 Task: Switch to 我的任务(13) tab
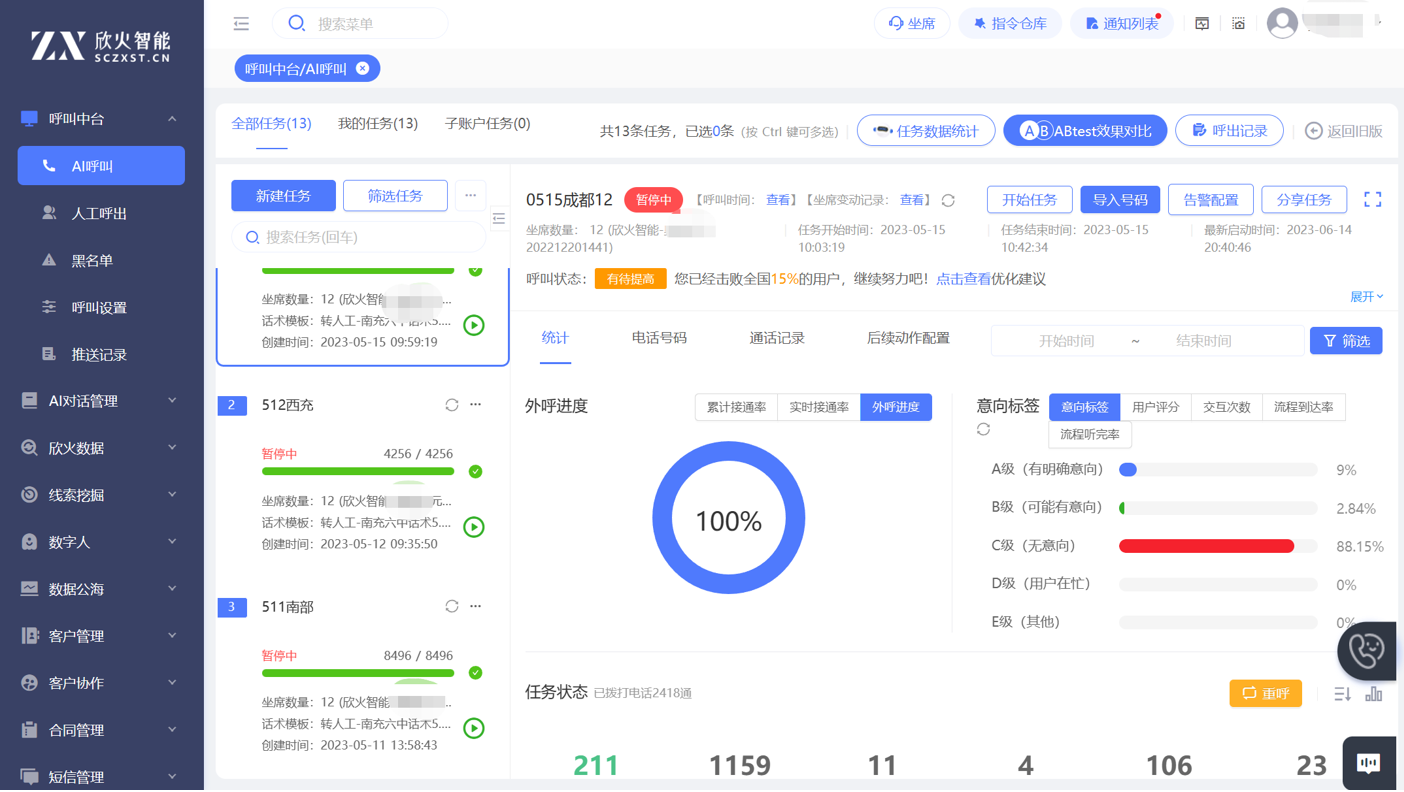[x=377, y=124]
